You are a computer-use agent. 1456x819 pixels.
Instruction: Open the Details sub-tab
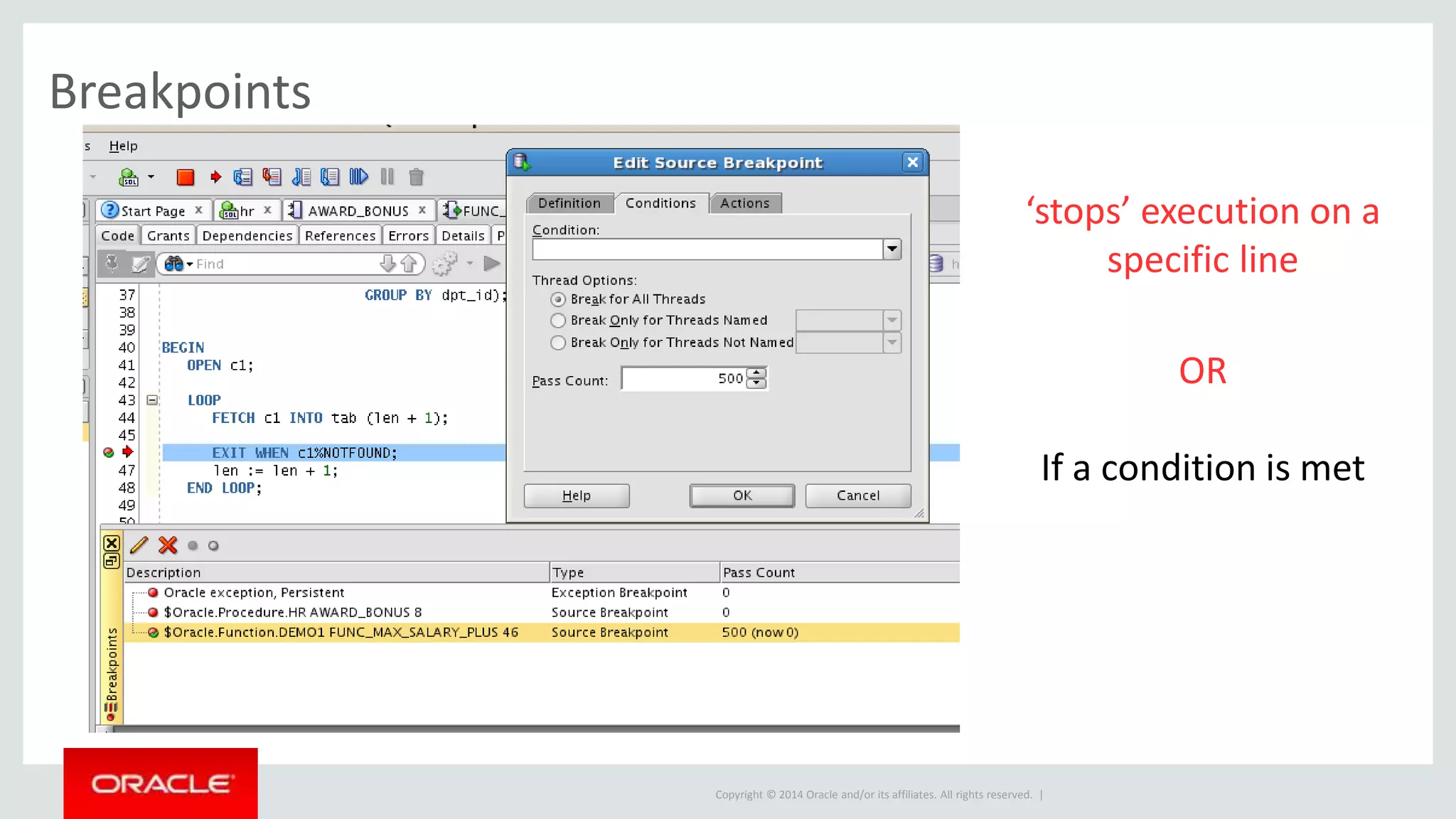click(x=463, y=235)
